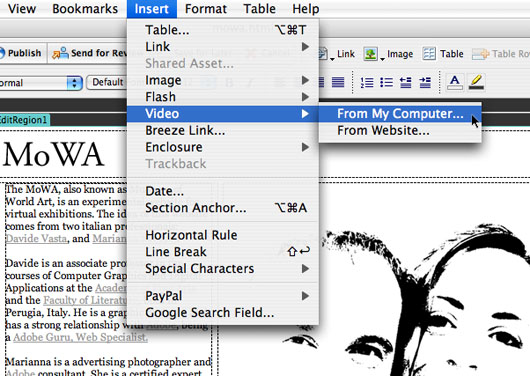Click the Link toolbar button
Screen dimensions: 530x376
point(338,54)
